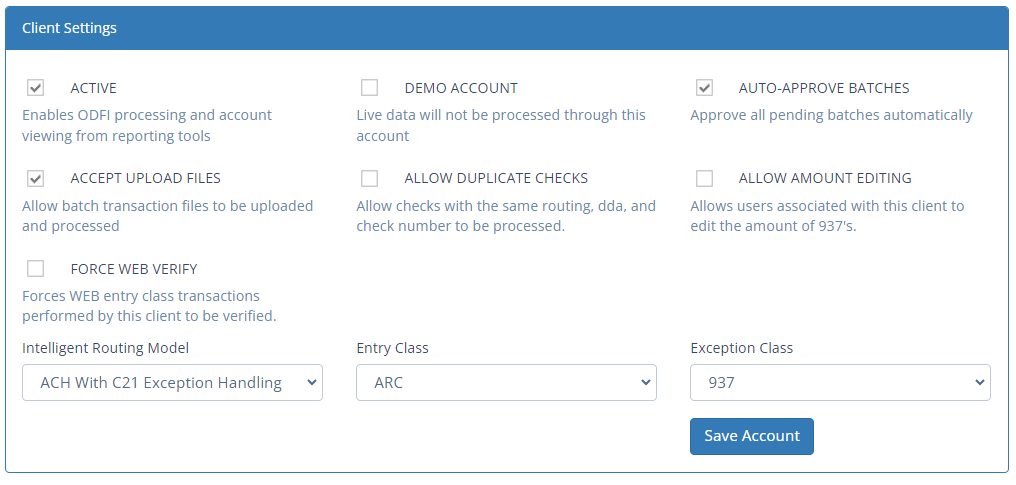The width and height of the screenshot is (1016, 485).
Task: Click the ACCEPT UPLOAD FILES label
Action: point(145,179)
